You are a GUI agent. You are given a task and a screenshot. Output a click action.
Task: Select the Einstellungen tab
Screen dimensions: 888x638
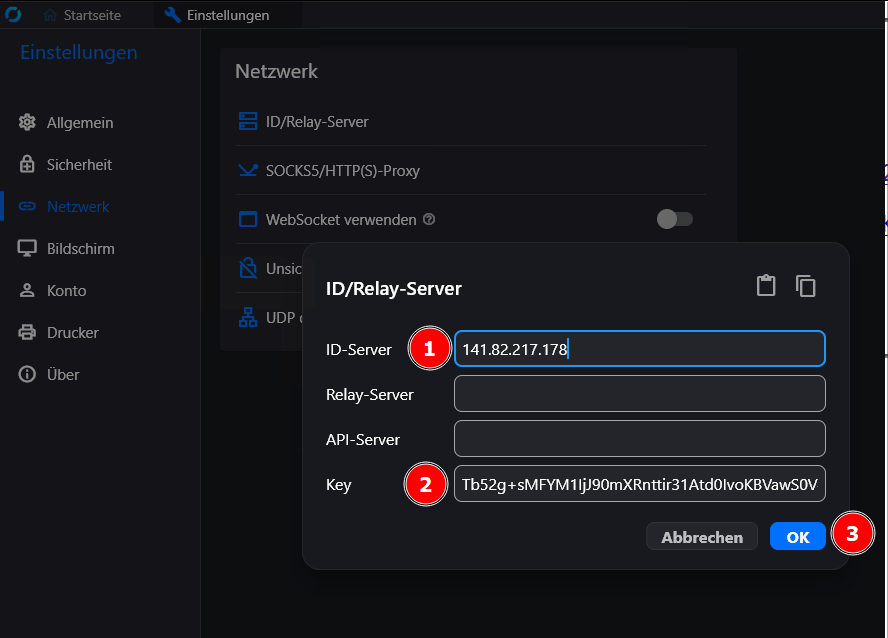coord(217,15)
